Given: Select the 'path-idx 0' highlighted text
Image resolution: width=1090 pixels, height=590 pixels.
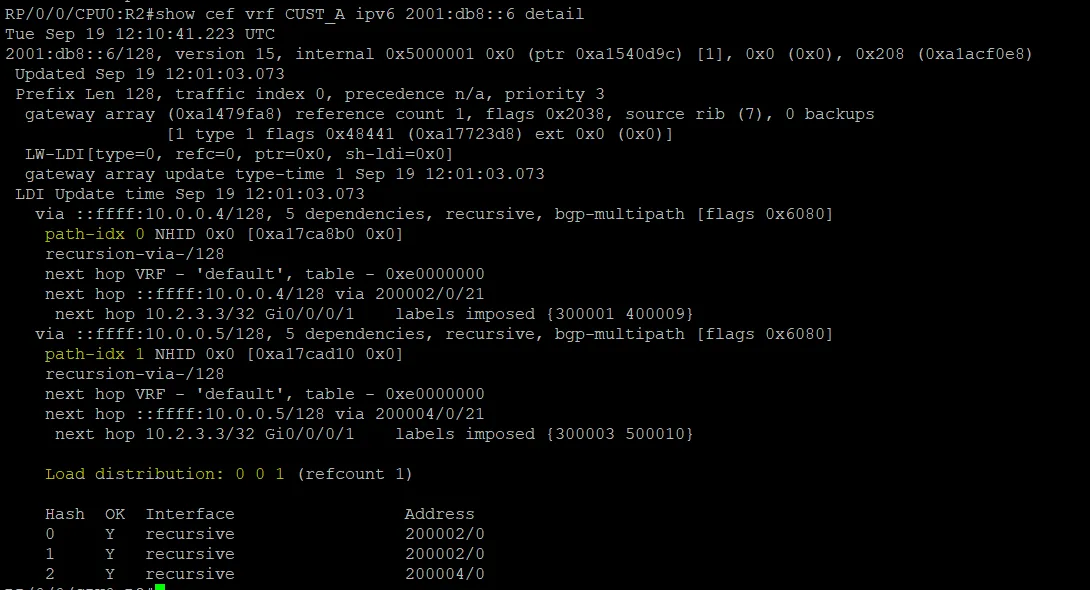Looking at the screenshot, I should coord(95,234).
